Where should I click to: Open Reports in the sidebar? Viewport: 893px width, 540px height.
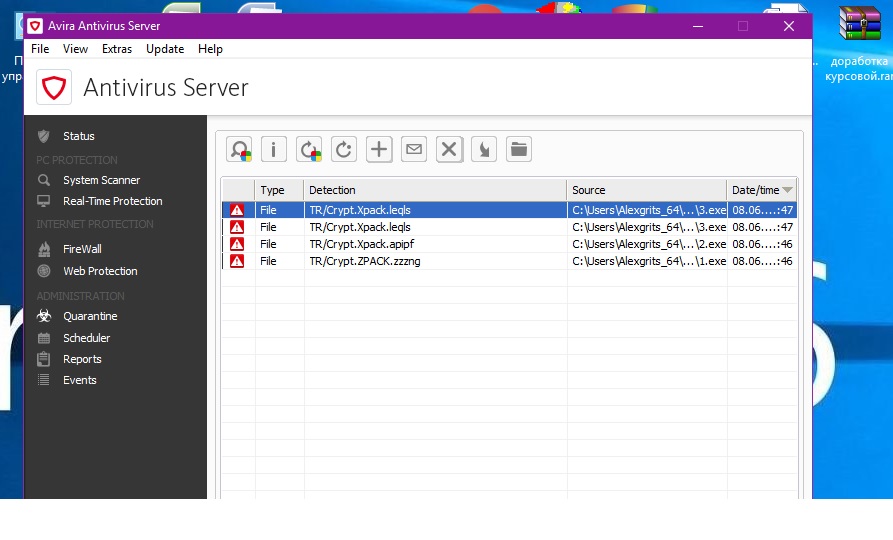click(x=82, y=359)
